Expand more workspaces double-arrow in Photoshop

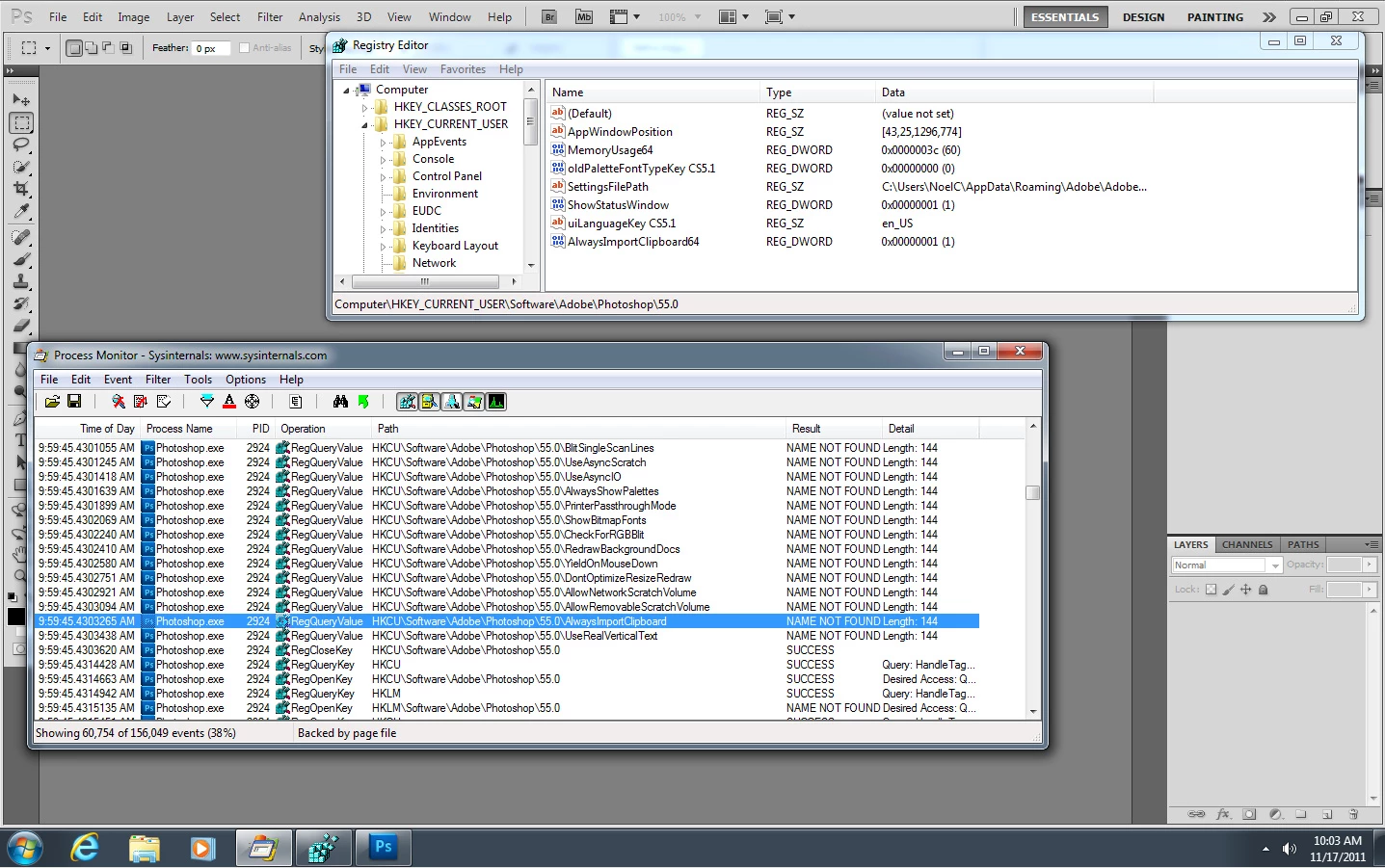pyautogui.click(x=1269, y=16)
